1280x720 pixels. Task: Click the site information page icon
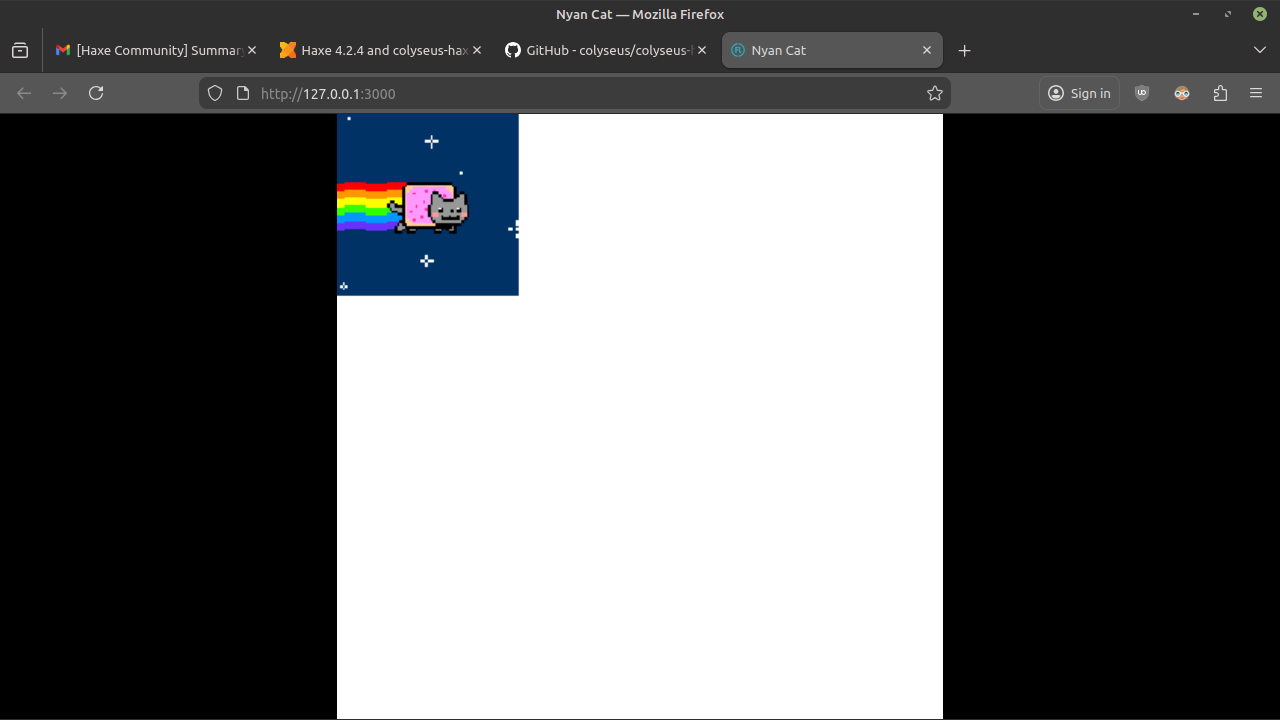tap(242, 93)
